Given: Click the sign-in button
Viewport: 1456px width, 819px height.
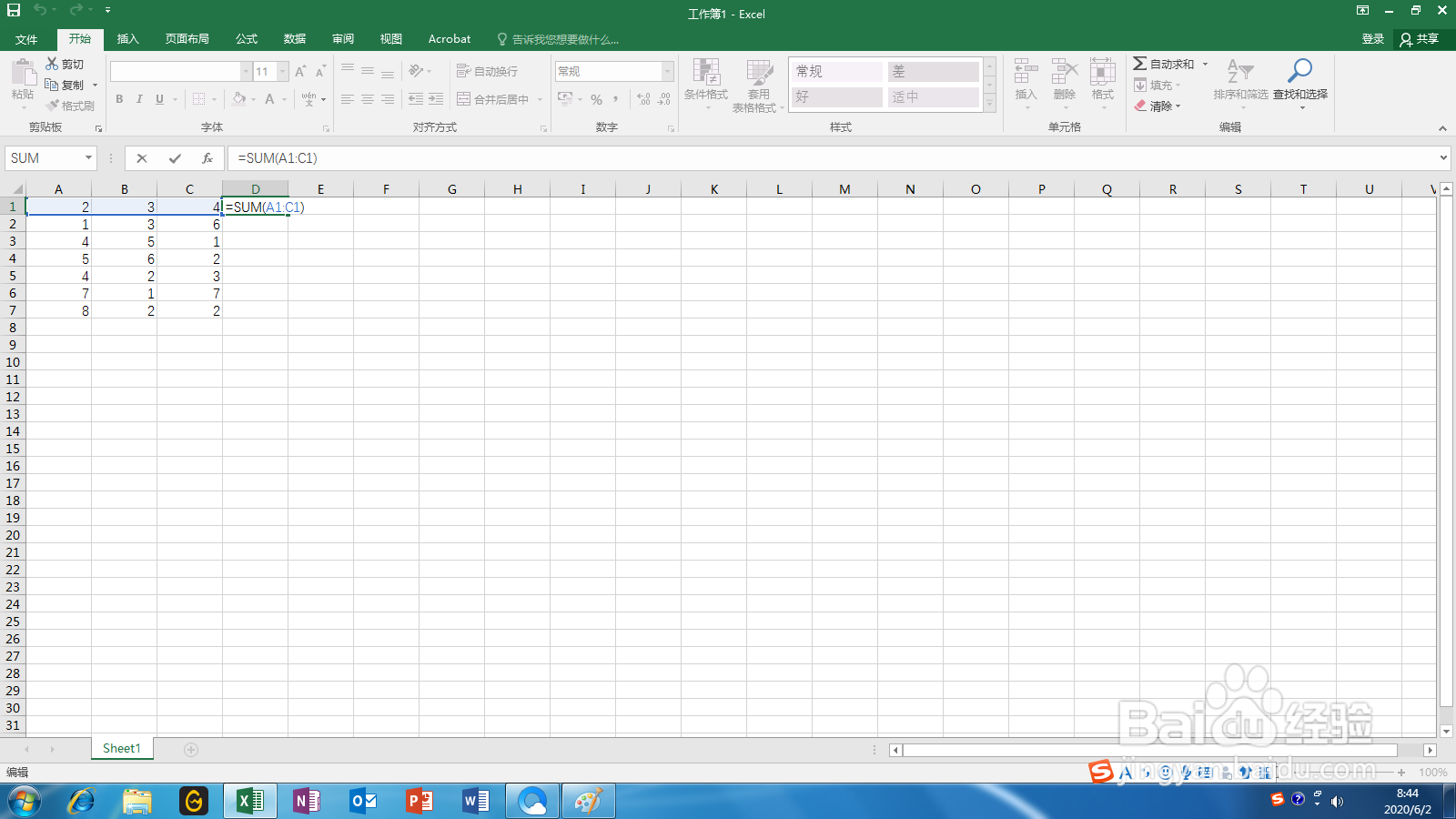Looking at the screenshot, I should pyautogui.click(x=1373, y=39).
